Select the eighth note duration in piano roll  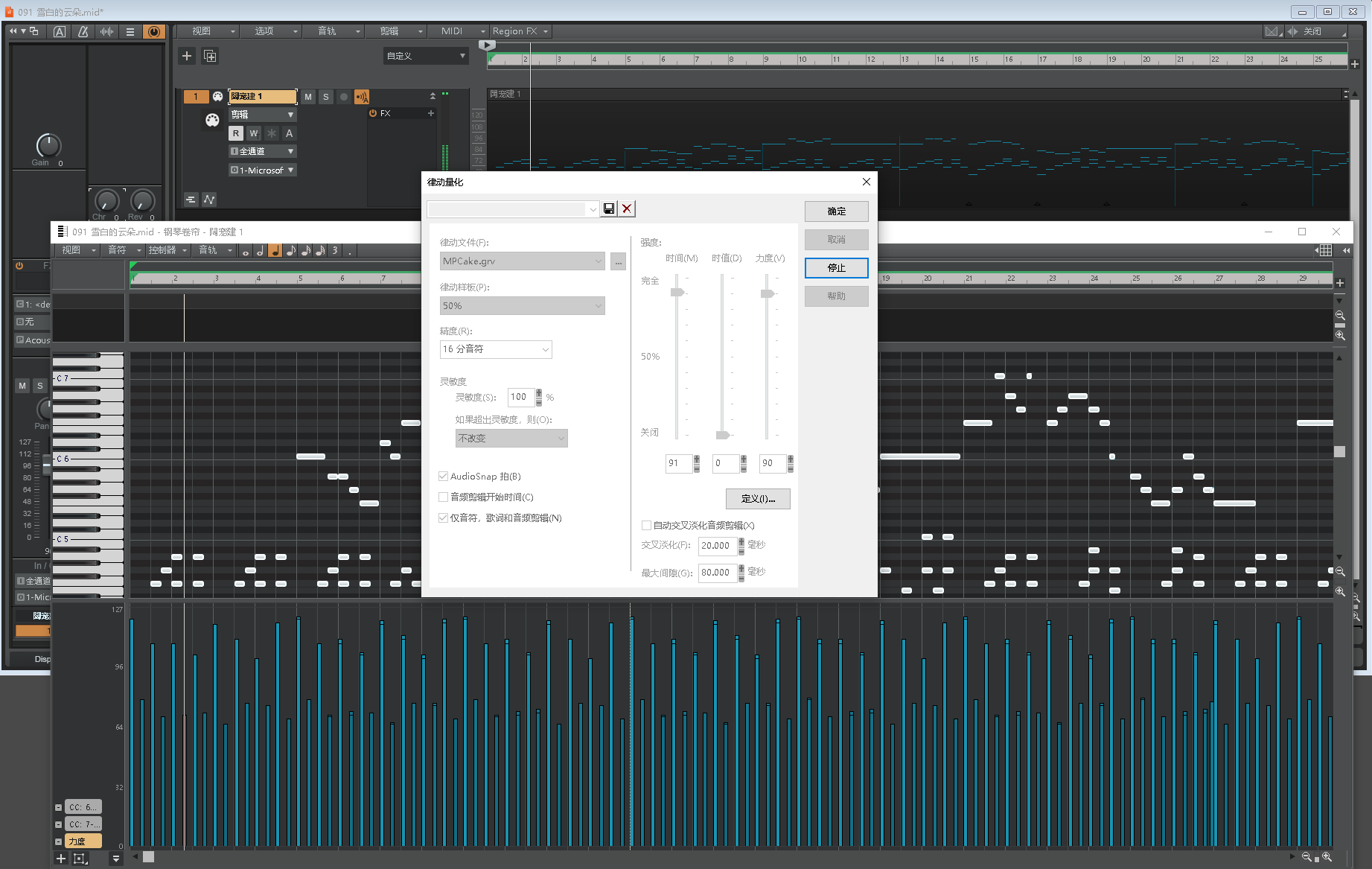coord(290,251)
